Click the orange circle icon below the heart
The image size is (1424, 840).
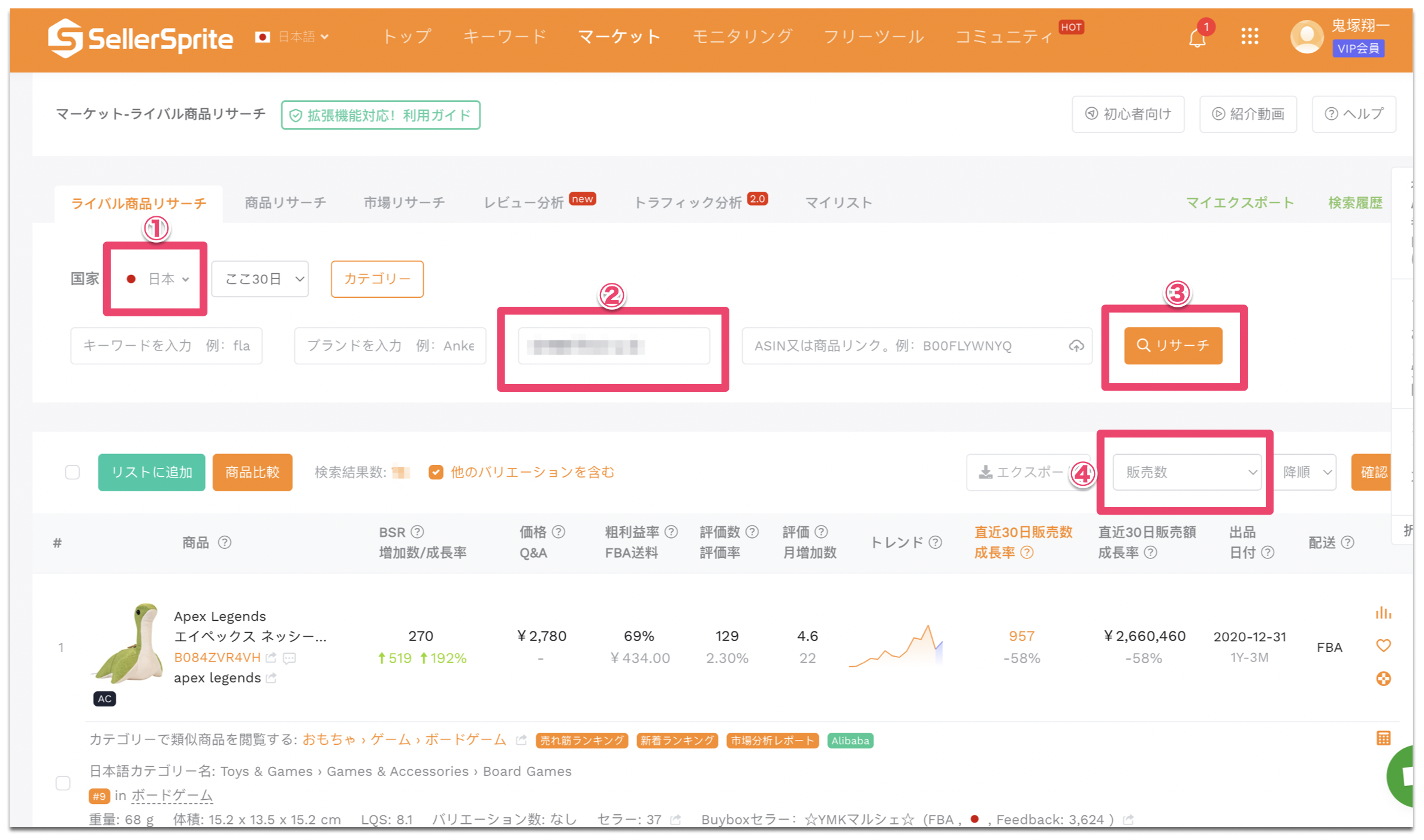tap(1383, 678)
